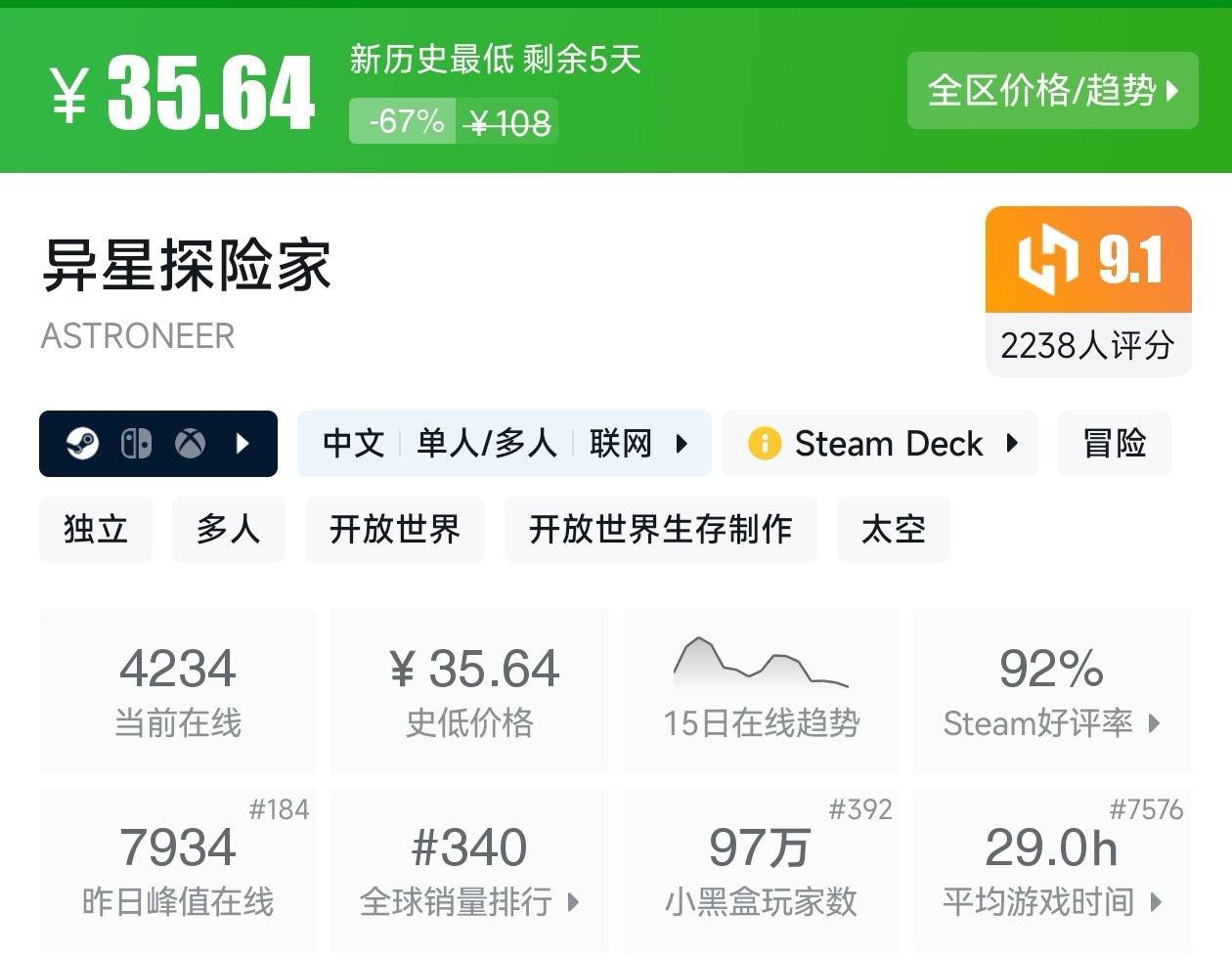Image resolution: width=1232 pixels, height=955 pixels.
Task: Click the large ¥35.64 current price
Action: point(183,92)
